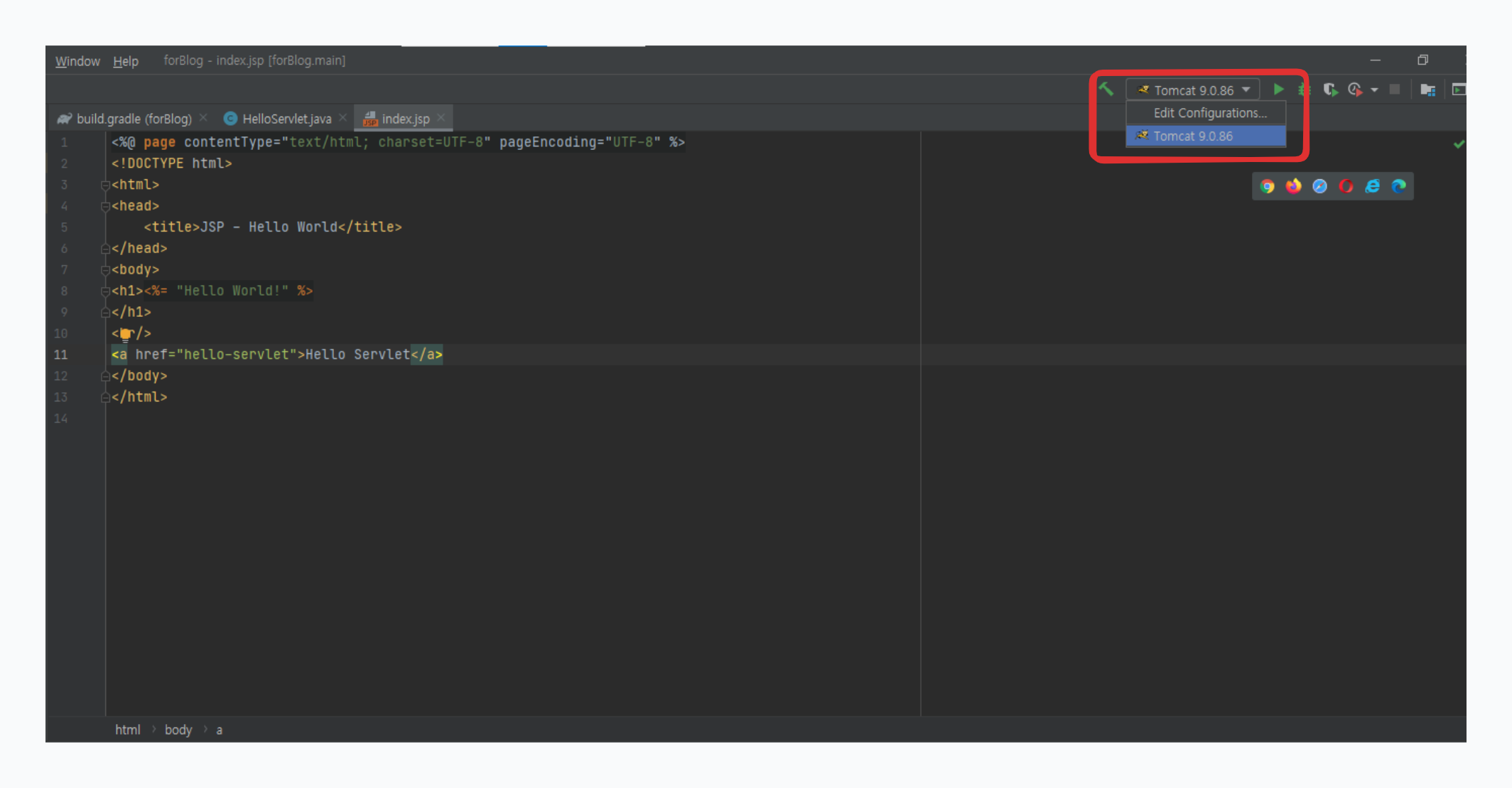Viewport: 1512px width, 788px height.
Task: Open page in Safari browser icon
Action: pyautogui.click(x=1319, y=186)
